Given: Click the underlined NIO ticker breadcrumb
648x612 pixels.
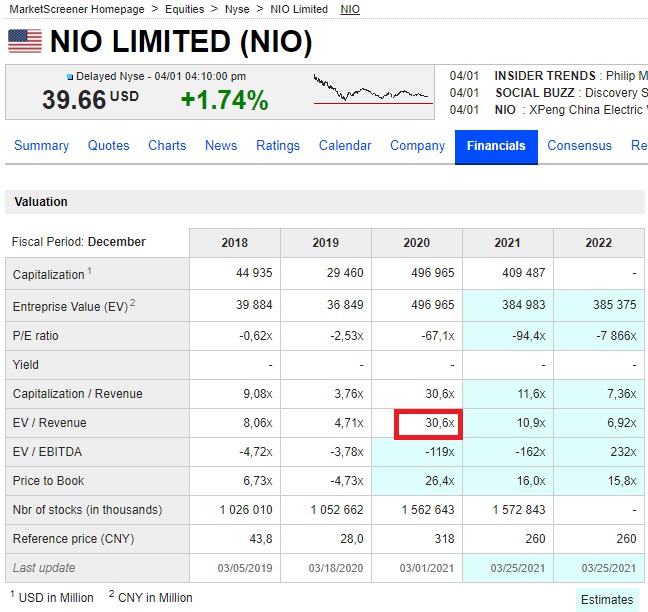Looking at the screenshot, I should point(350,9).
